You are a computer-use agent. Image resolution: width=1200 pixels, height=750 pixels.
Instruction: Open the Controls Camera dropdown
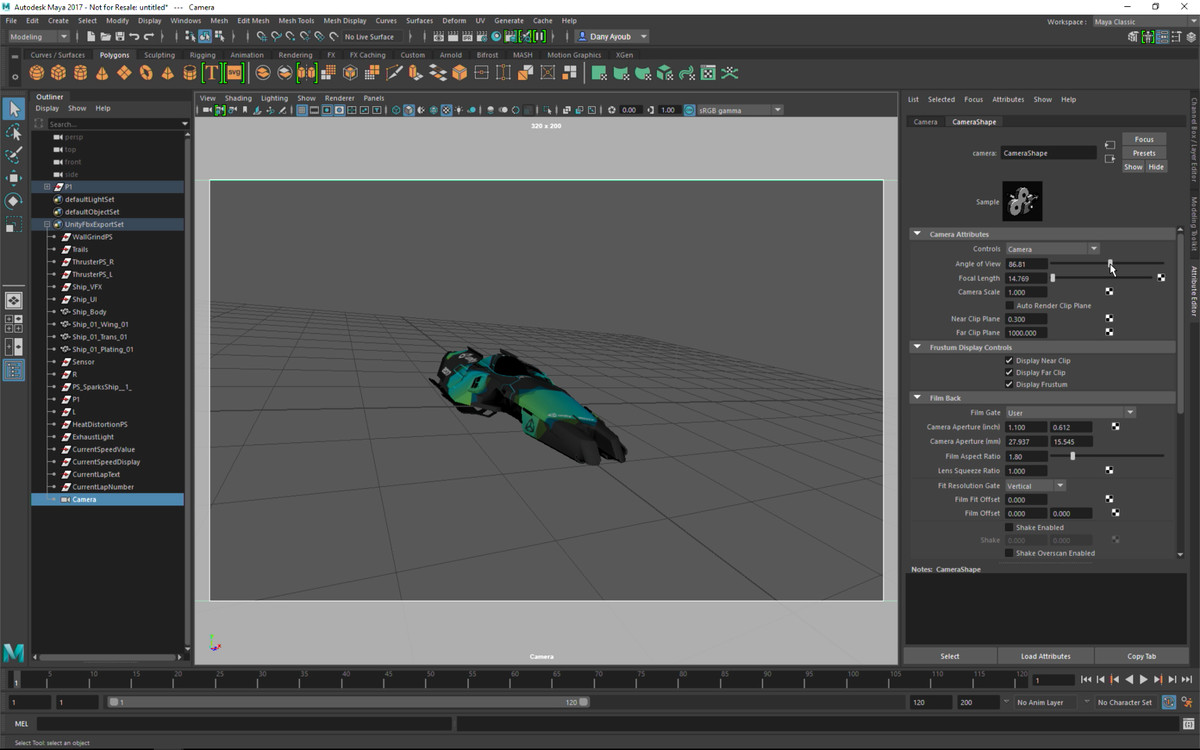pos(1052,249)
